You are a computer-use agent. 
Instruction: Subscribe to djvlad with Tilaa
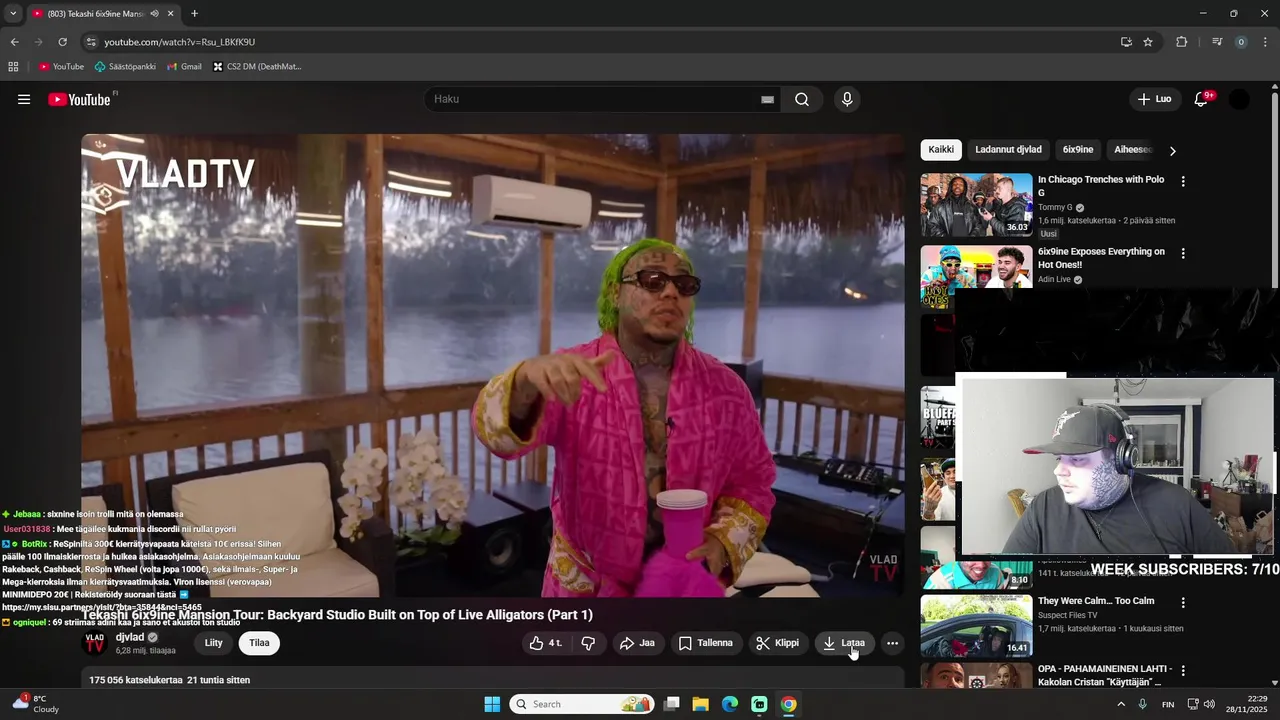click(259, 643)
